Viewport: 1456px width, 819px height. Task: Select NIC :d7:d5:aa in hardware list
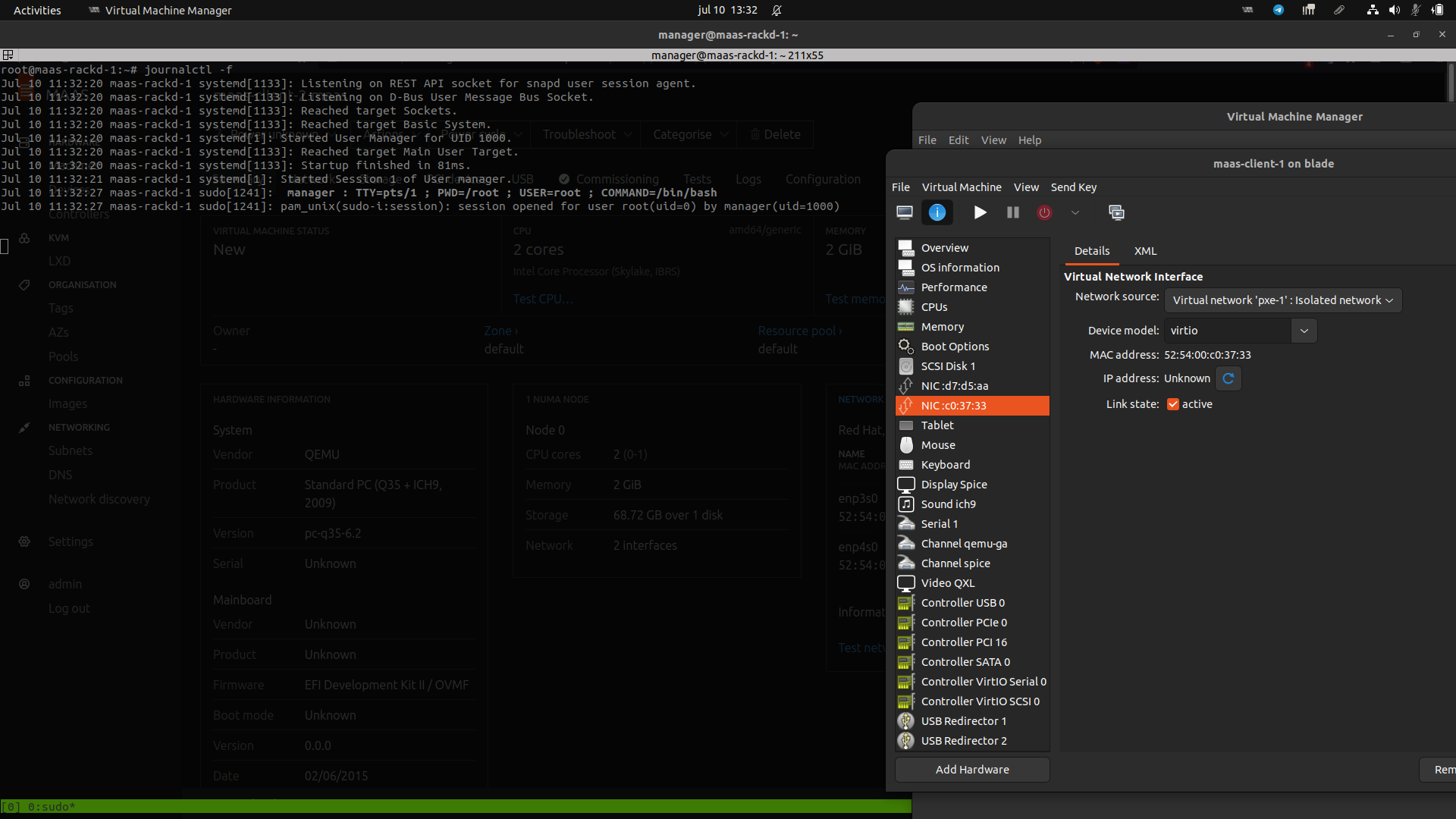954,386
